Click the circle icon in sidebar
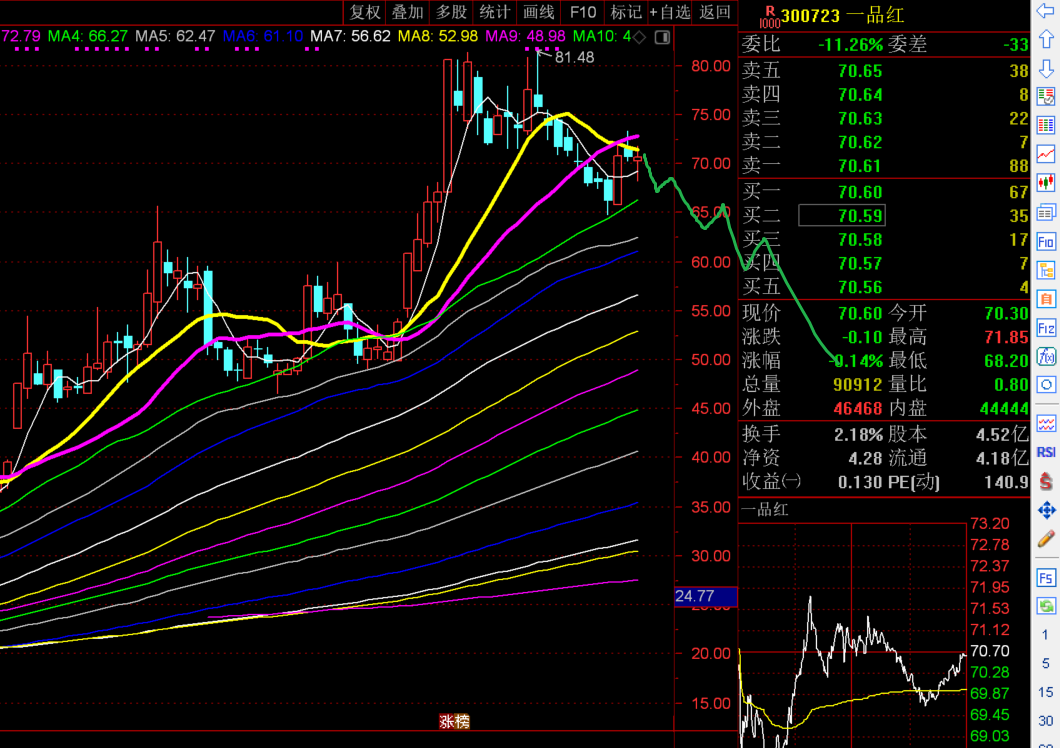Image resolution: width=1060 pixels, height=748 pixels. click(1046, 385)
